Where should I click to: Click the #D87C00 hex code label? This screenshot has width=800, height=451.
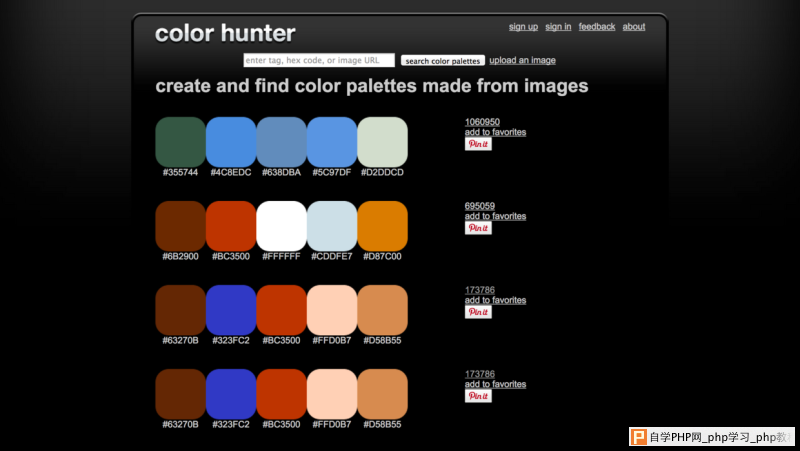click(382, 257)
